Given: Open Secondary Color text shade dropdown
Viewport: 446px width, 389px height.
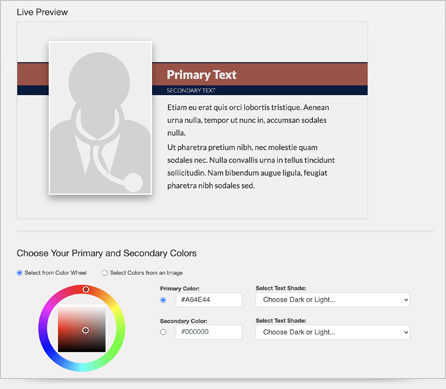Looking at the screenshot, I should pos(333,332).
